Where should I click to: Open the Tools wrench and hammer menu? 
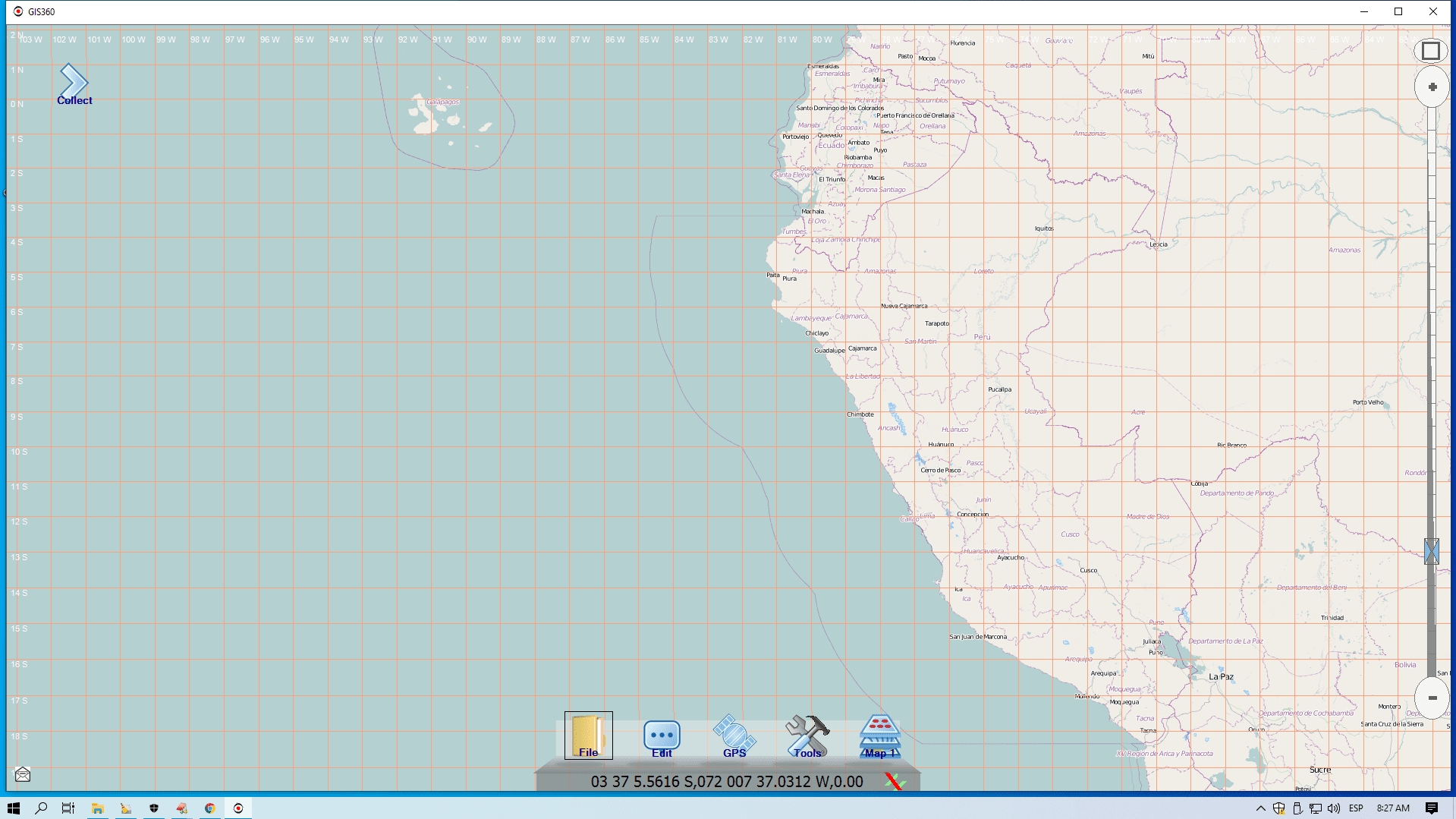[x=807, y=736]
